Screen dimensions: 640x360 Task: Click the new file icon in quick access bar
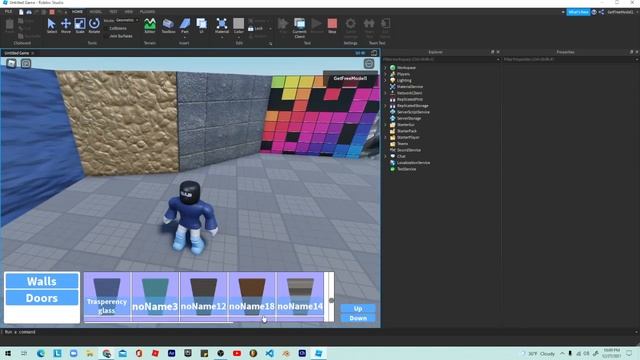pyautogui.click(x=21, y=12)
